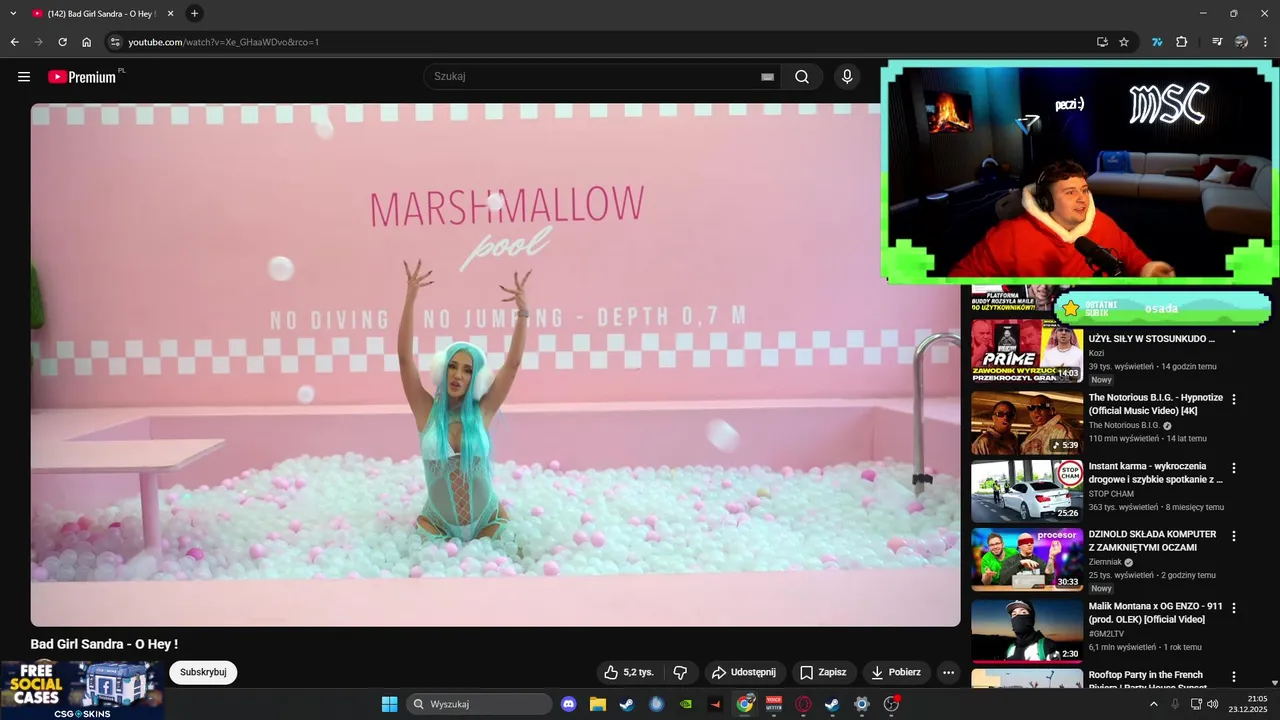Image resolution: width=1280 pixels, height=720 pixels.
Task: Open browser home page icon
Action: (87, 42)
